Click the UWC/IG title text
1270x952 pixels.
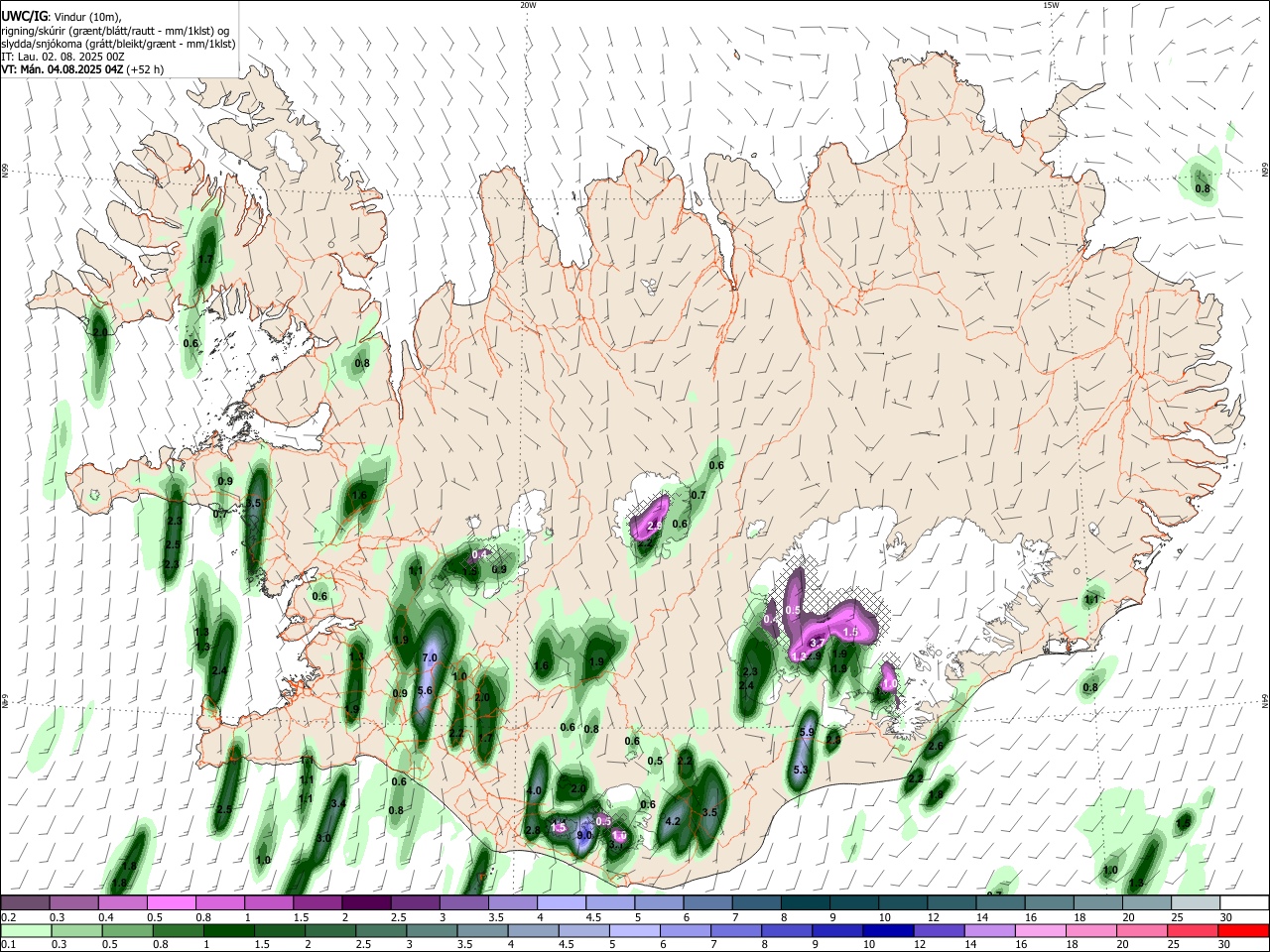pyautogui.click(x=23, y=16)
